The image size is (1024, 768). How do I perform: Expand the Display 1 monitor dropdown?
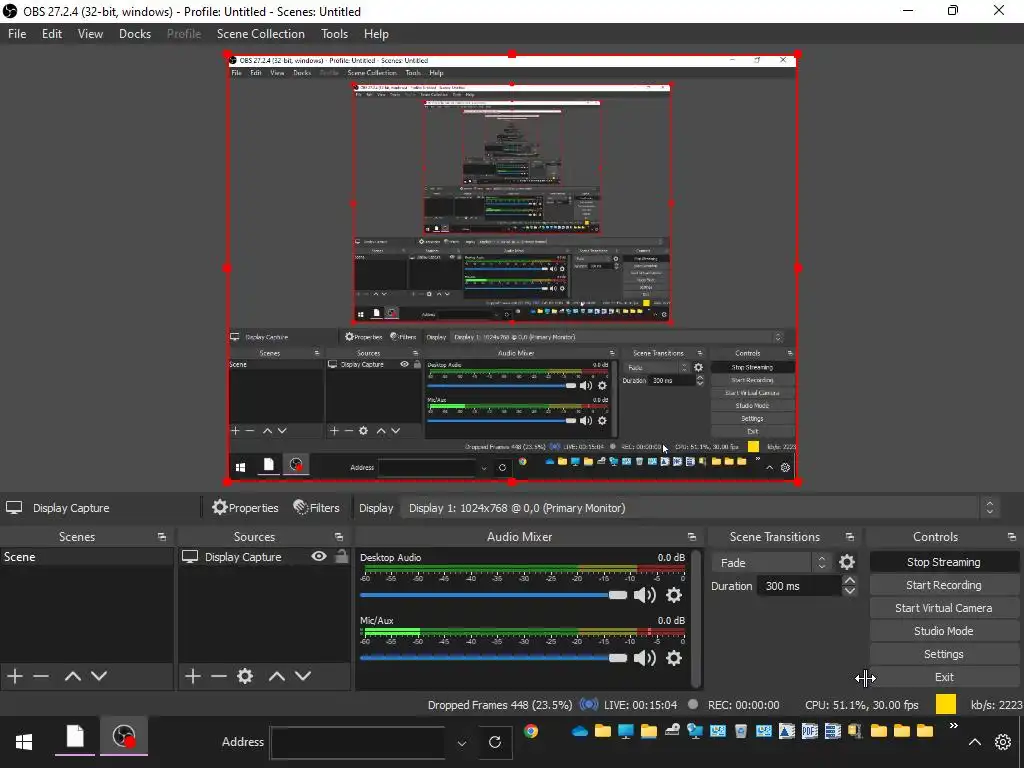point(699,507)
